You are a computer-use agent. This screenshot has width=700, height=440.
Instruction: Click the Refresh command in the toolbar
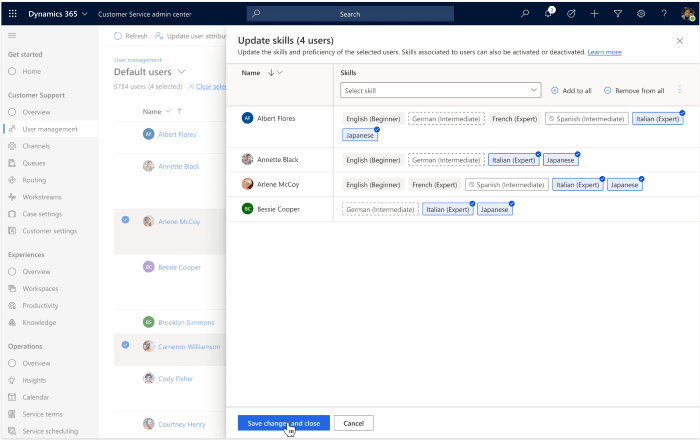130,36
